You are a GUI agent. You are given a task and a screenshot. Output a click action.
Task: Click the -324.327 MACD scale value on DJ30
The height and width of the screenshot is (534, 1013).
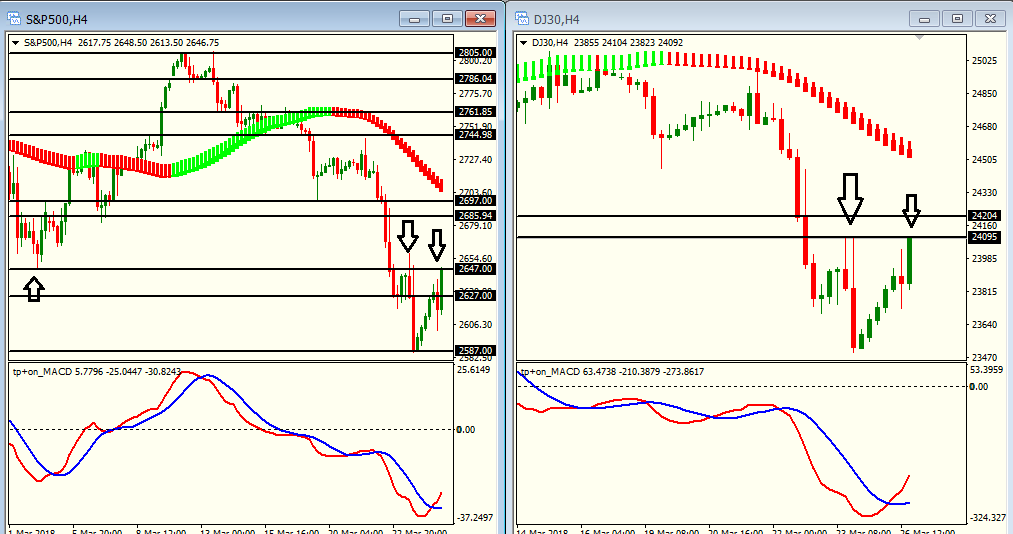[988, 518]
